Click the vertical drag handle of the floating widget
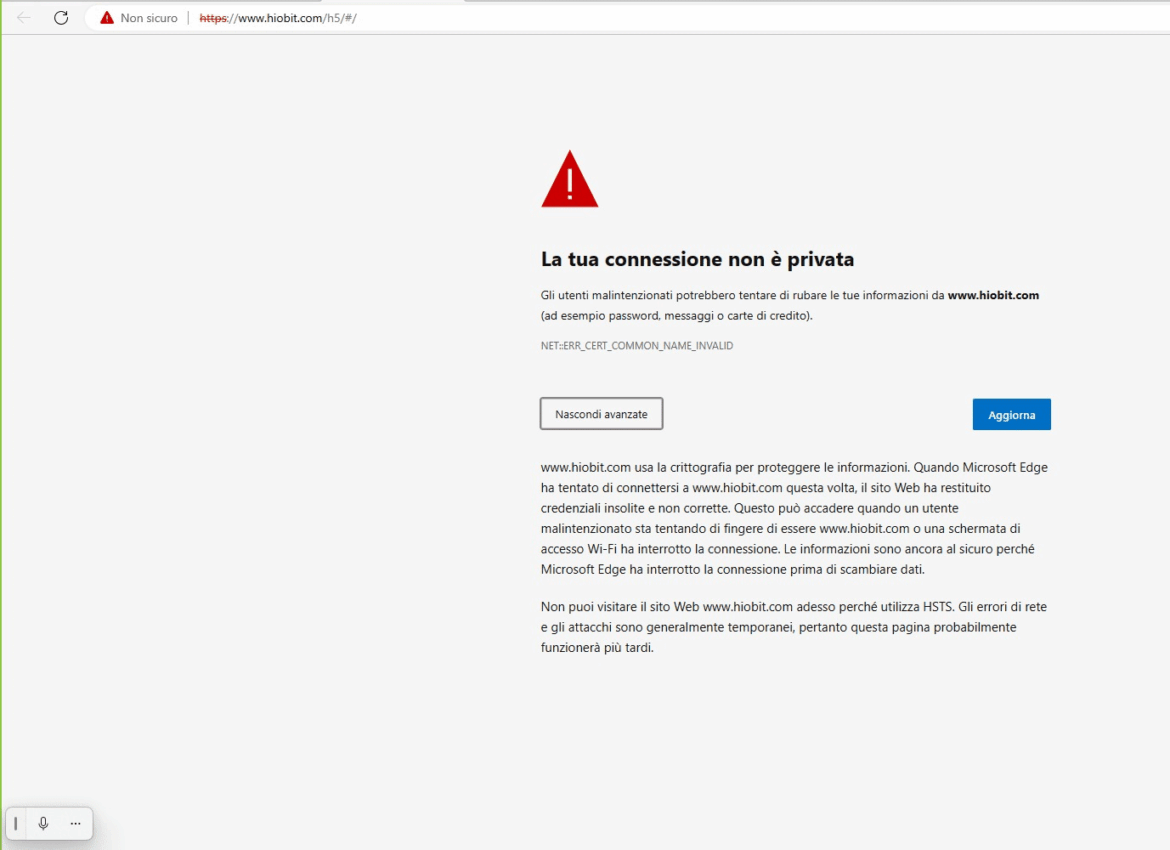Screen dimensions: 1170x850 pos(16,823)
